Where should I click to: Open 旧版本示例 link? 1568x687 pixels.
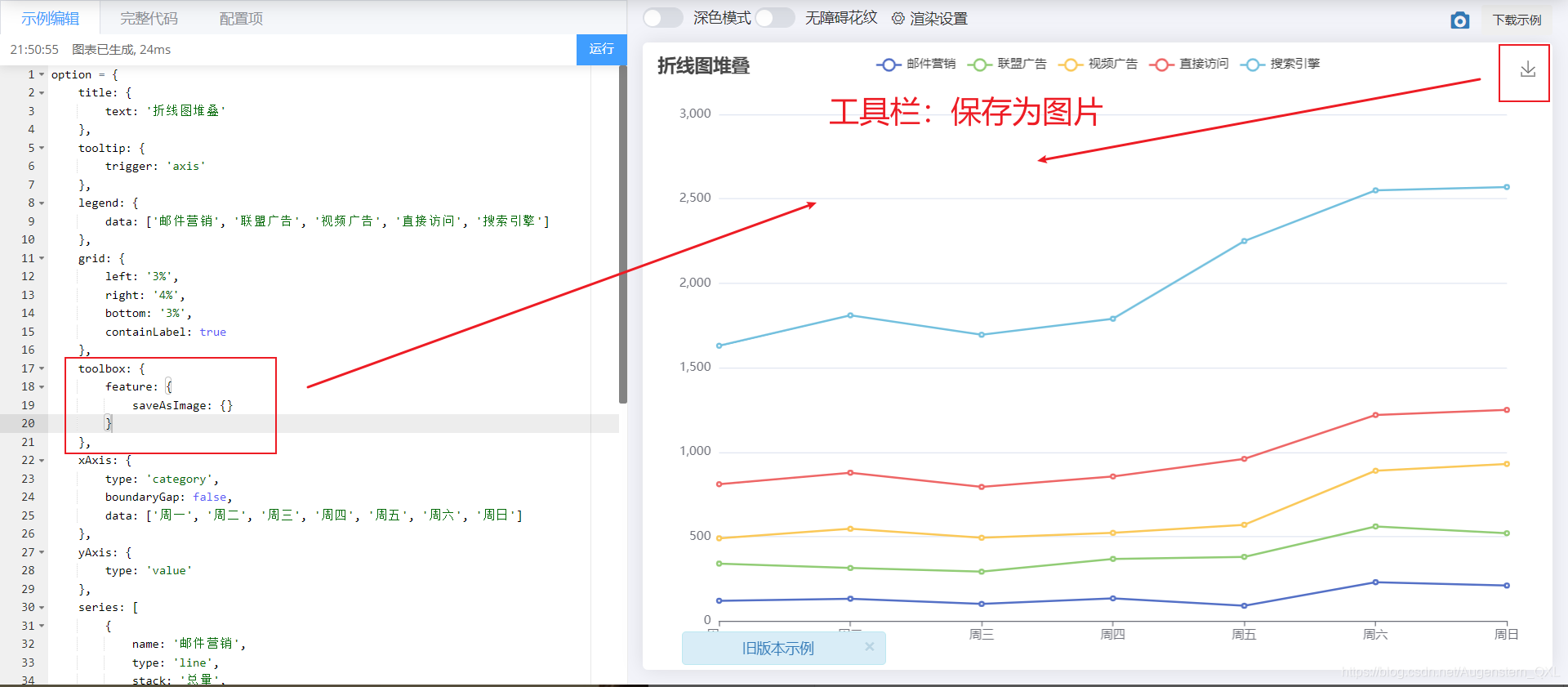(x=777, y=648)
